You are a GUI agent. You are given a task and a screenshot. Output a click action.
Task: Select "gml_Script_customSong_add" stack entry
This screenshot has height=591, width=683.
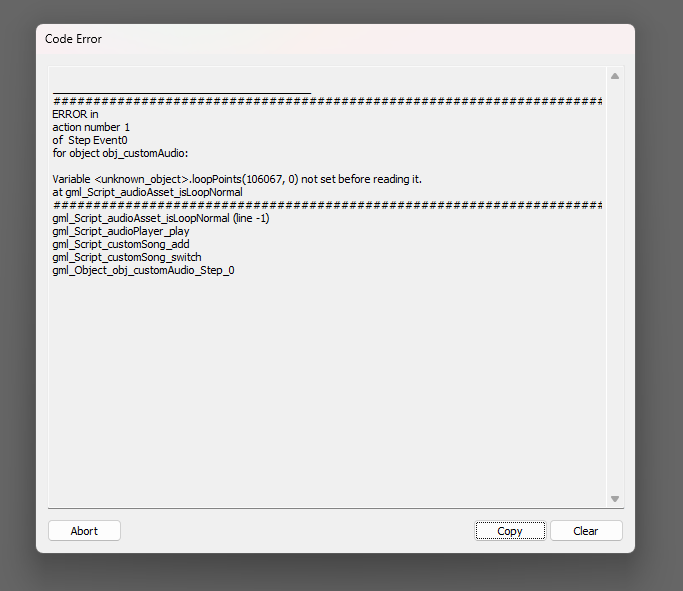[x=121, y=244]
